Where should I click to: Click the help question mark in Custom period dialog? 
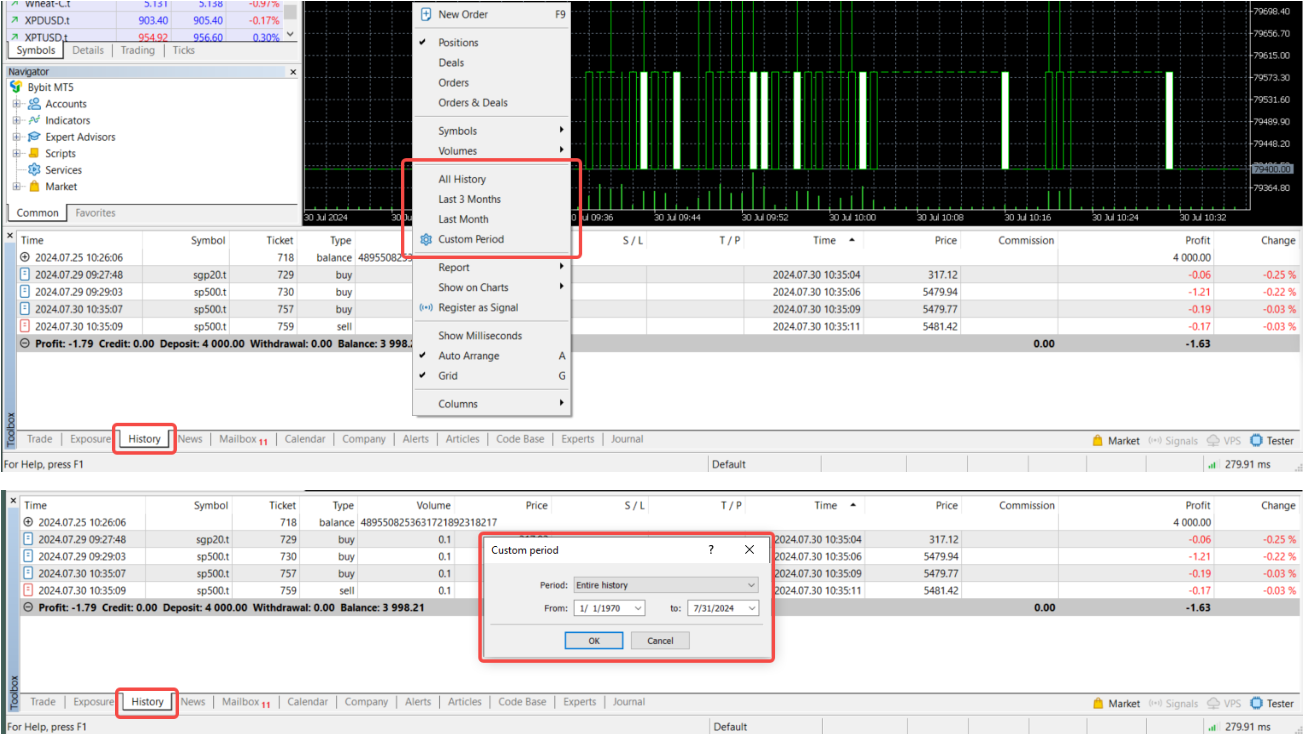711,550
